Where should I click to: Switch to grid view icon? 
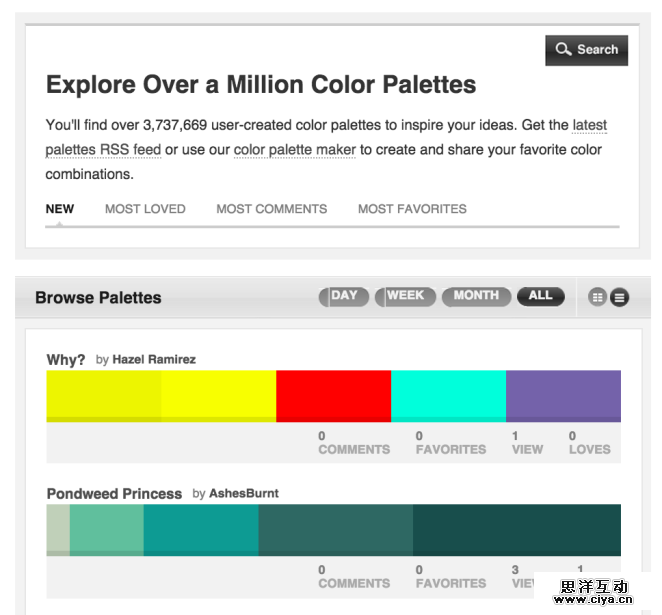[598, 297]
